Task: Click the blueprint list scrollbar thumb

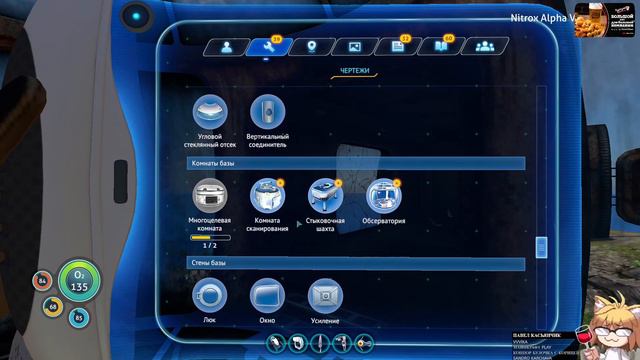Action: click(x=541, y=247)
